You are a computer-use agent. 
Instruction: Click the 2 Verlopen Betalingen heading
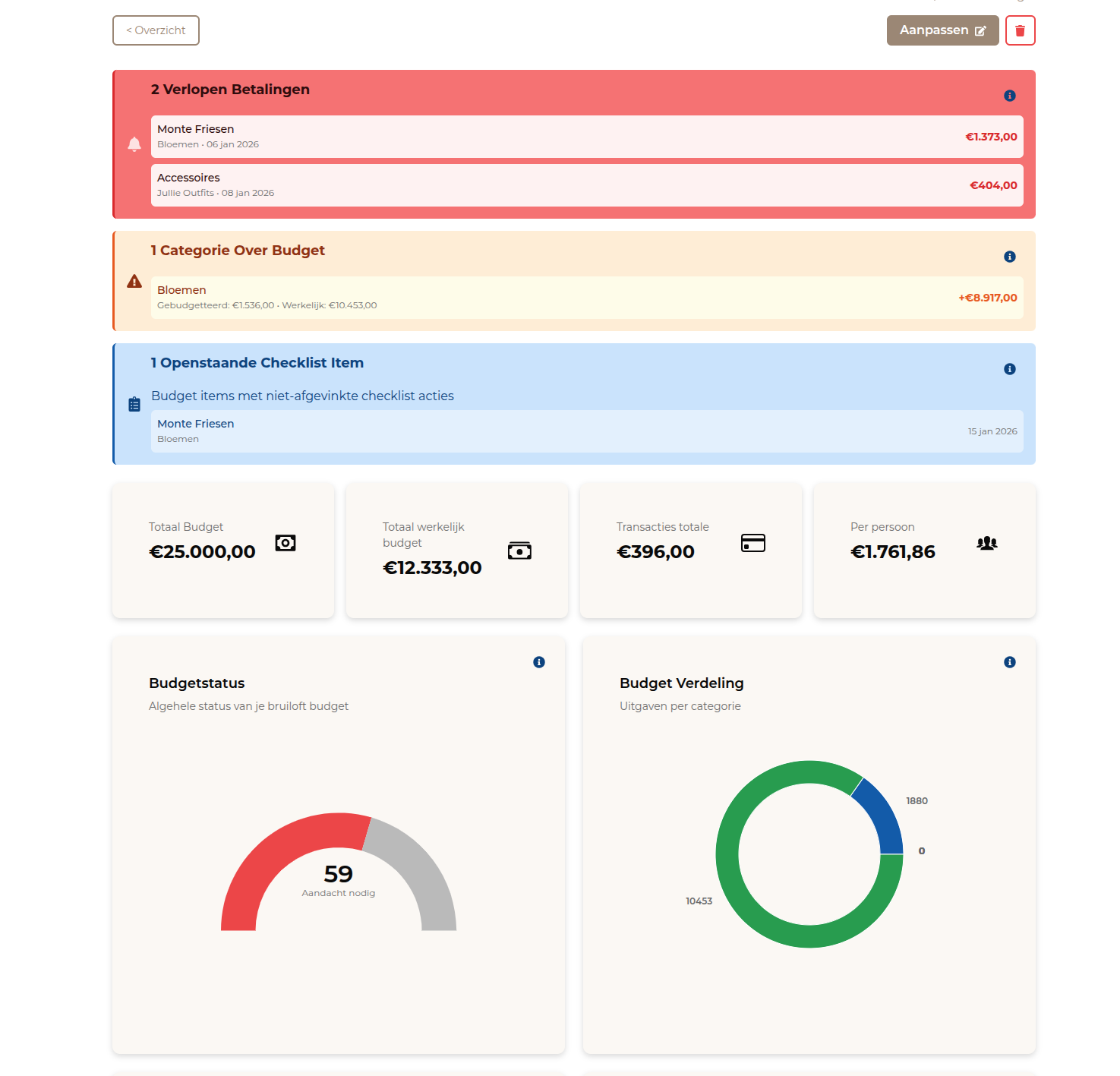pos(230,90)
